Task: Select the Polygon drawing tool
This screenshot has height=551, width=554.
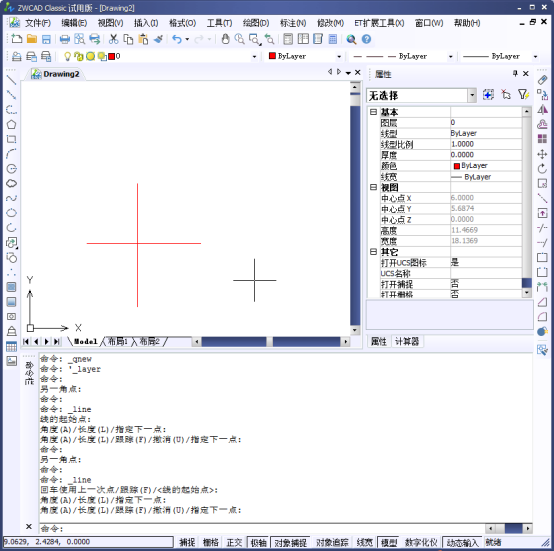Action: 11,124
